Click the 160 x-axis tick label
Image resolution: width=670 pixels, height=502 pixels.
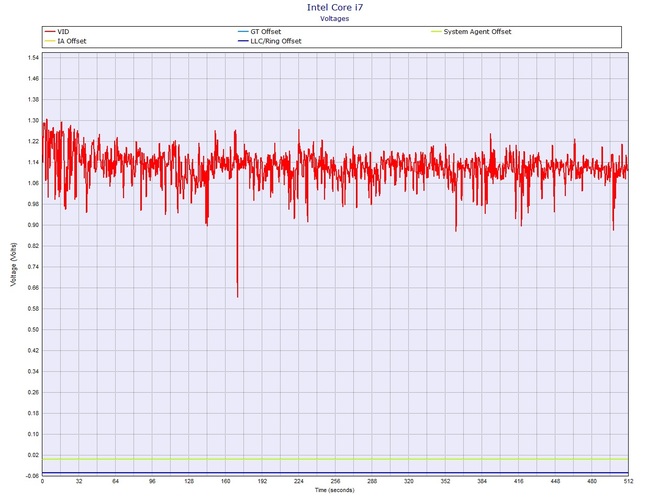[x=226, y=481]
